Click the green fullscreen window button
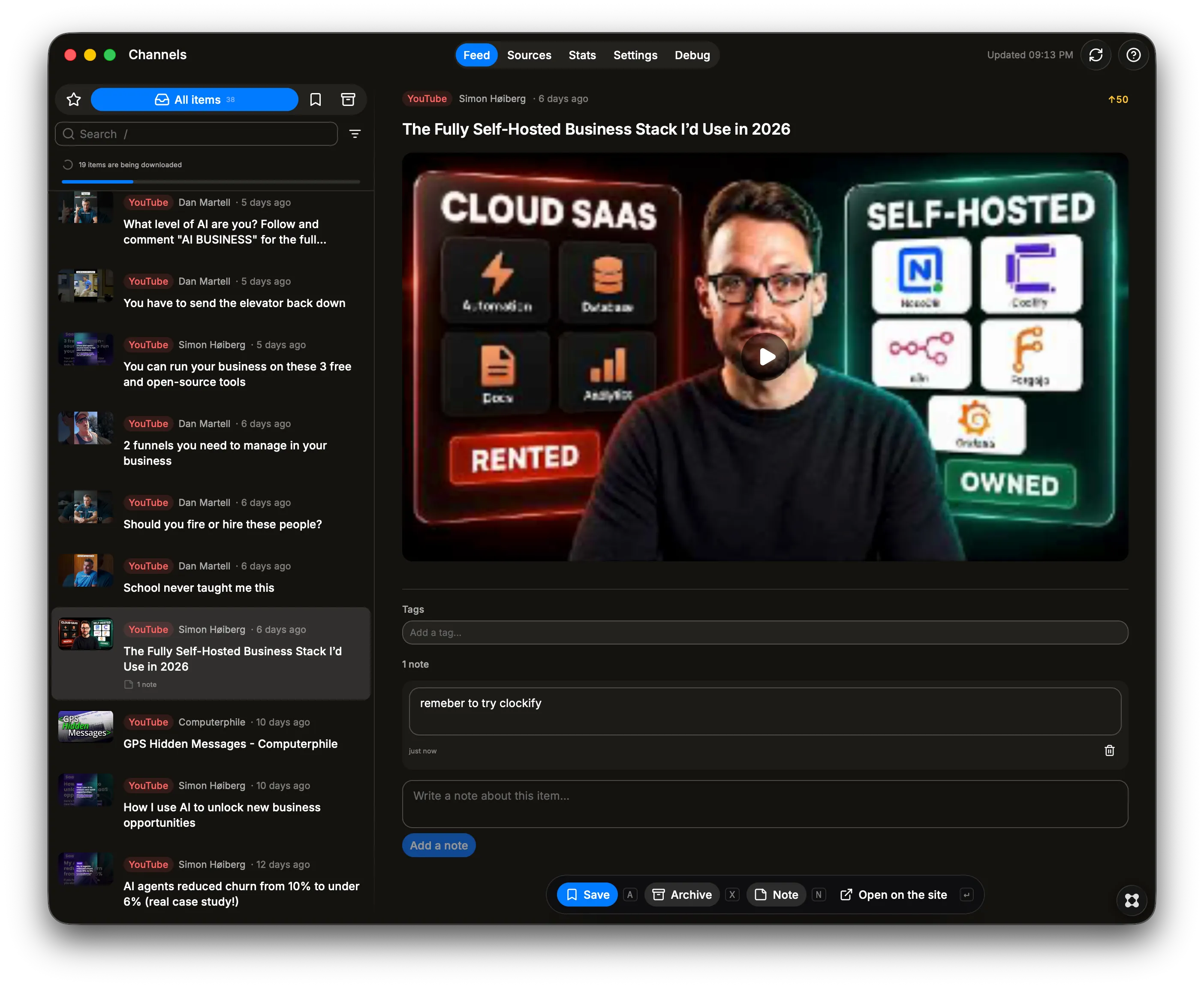The height and width of the screenshot is (988, 1204). [110, 54]
